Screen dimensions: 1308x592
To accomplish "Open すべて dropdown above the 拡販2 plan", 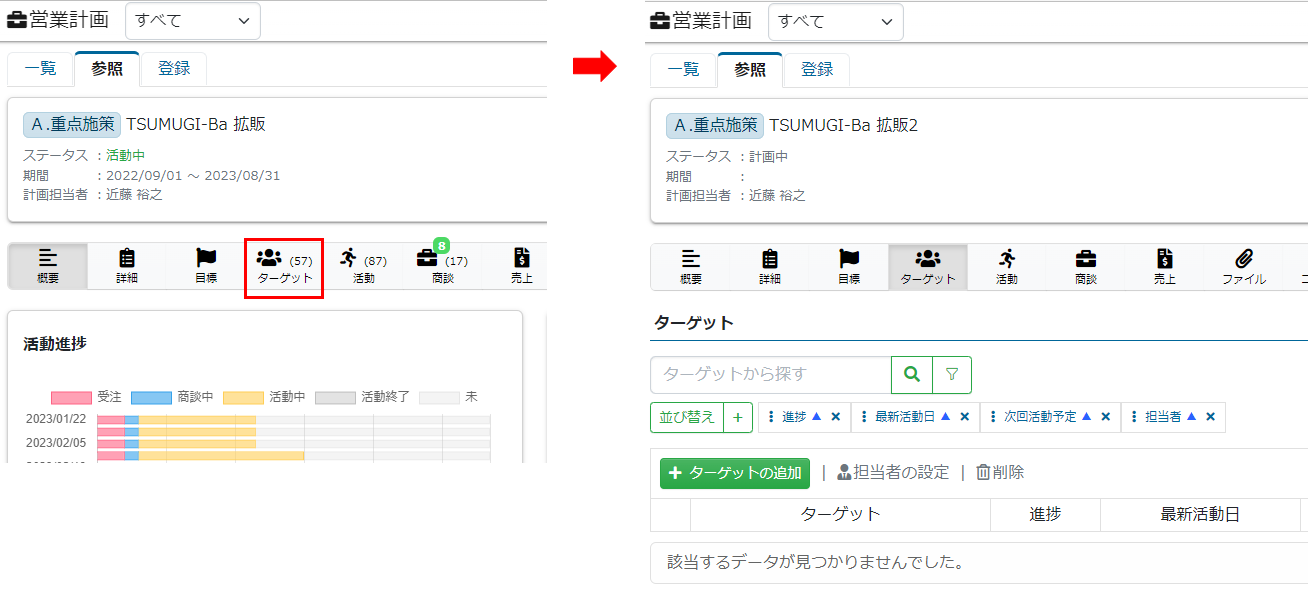I will click(x=835, y=21).
